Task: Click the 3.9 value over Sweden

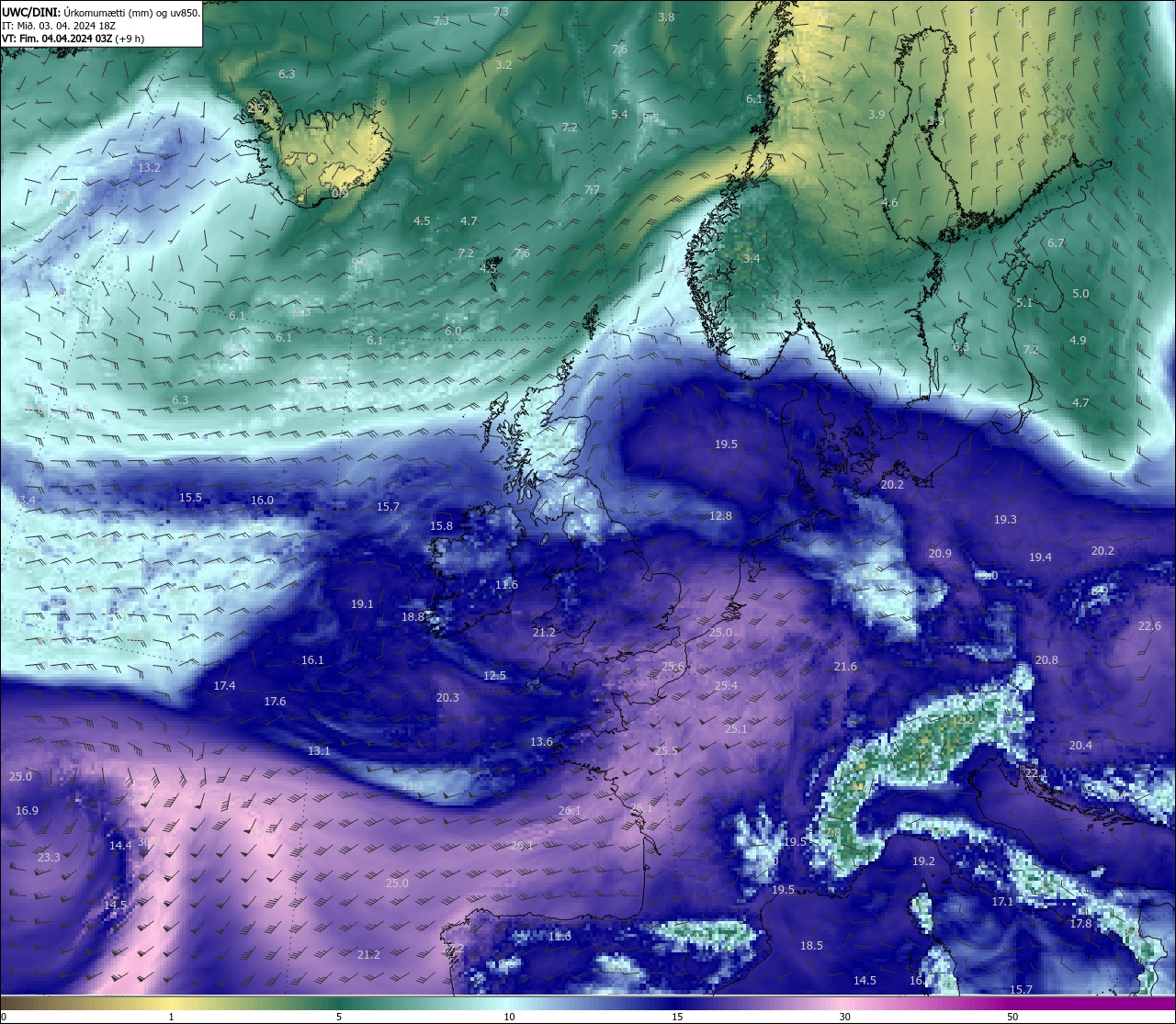Action: [876, 115]
